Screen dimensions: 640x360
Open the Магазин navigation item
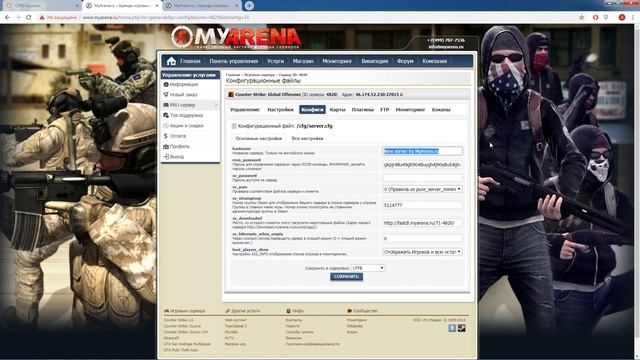tap(303, 61)
